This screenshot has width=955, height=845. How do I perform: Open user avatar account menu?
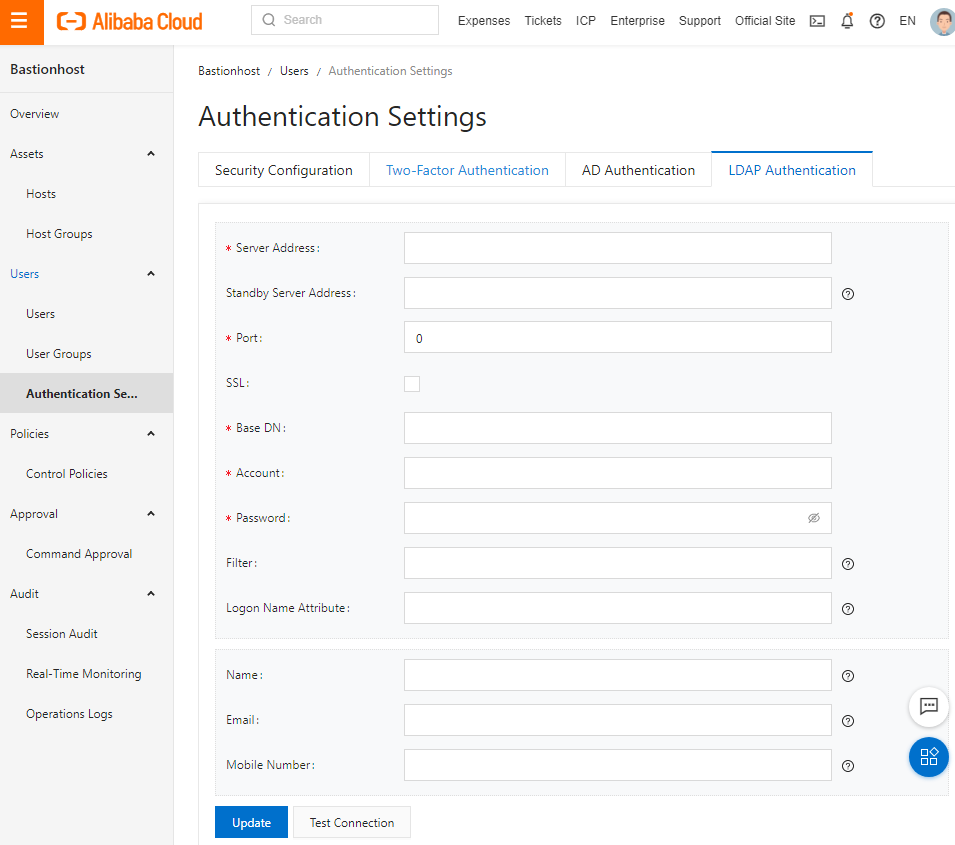(942, 22)
